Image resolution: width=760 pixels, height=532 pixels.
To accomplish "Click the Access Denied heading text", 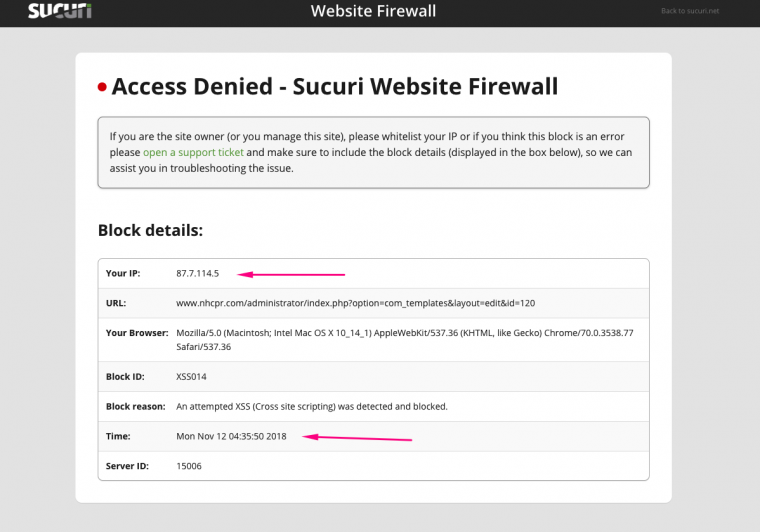I will [335, 87].
